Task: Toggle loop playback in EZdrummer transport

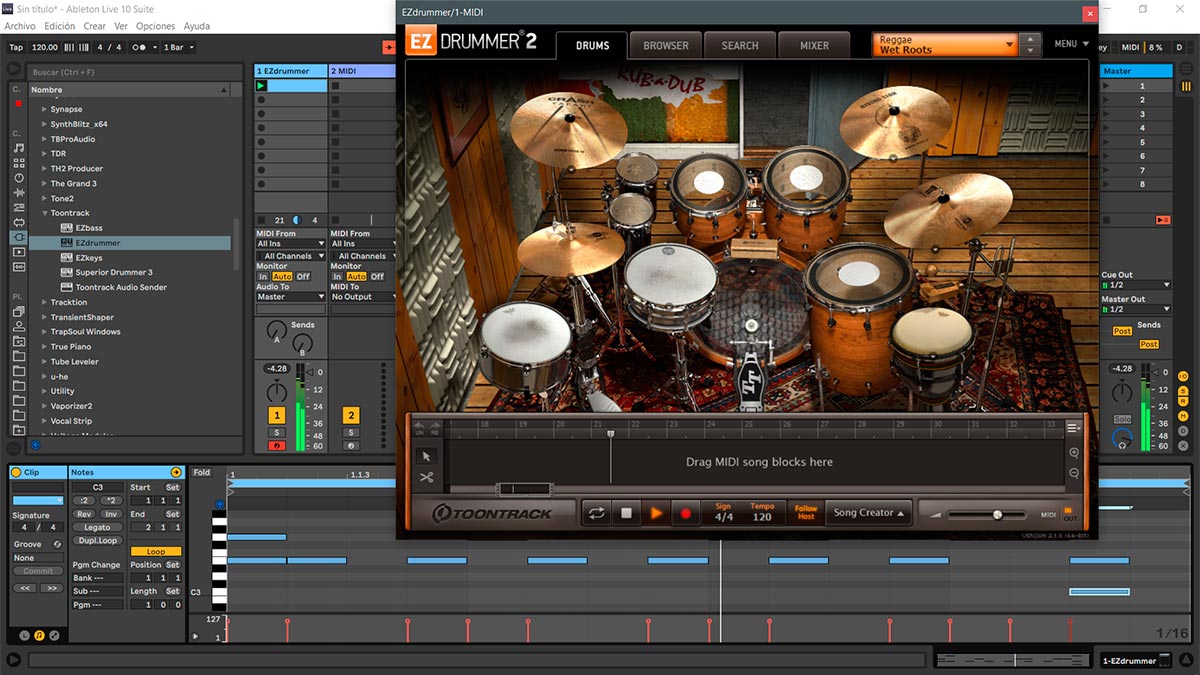Action: point(597,513)
